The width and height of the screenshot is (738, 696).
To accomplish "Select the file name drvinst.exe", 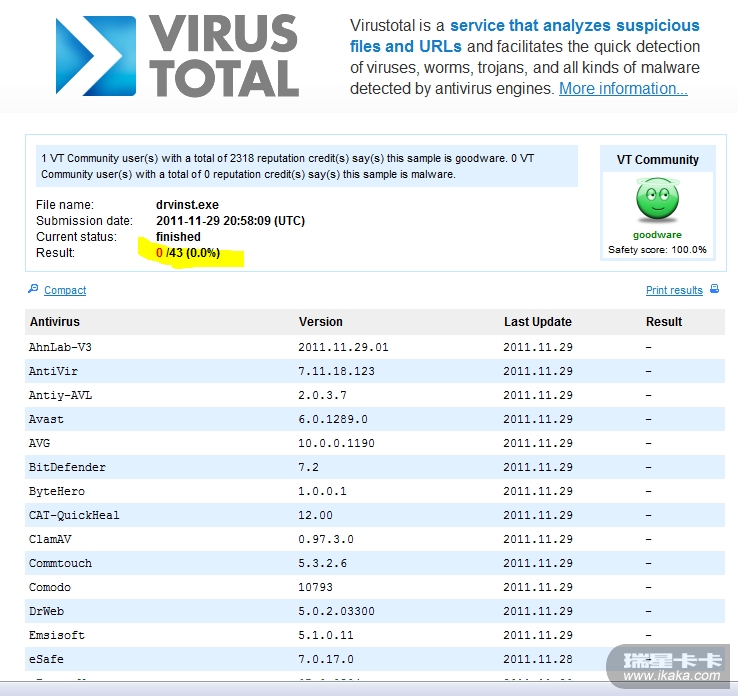I will click(187, 205).
